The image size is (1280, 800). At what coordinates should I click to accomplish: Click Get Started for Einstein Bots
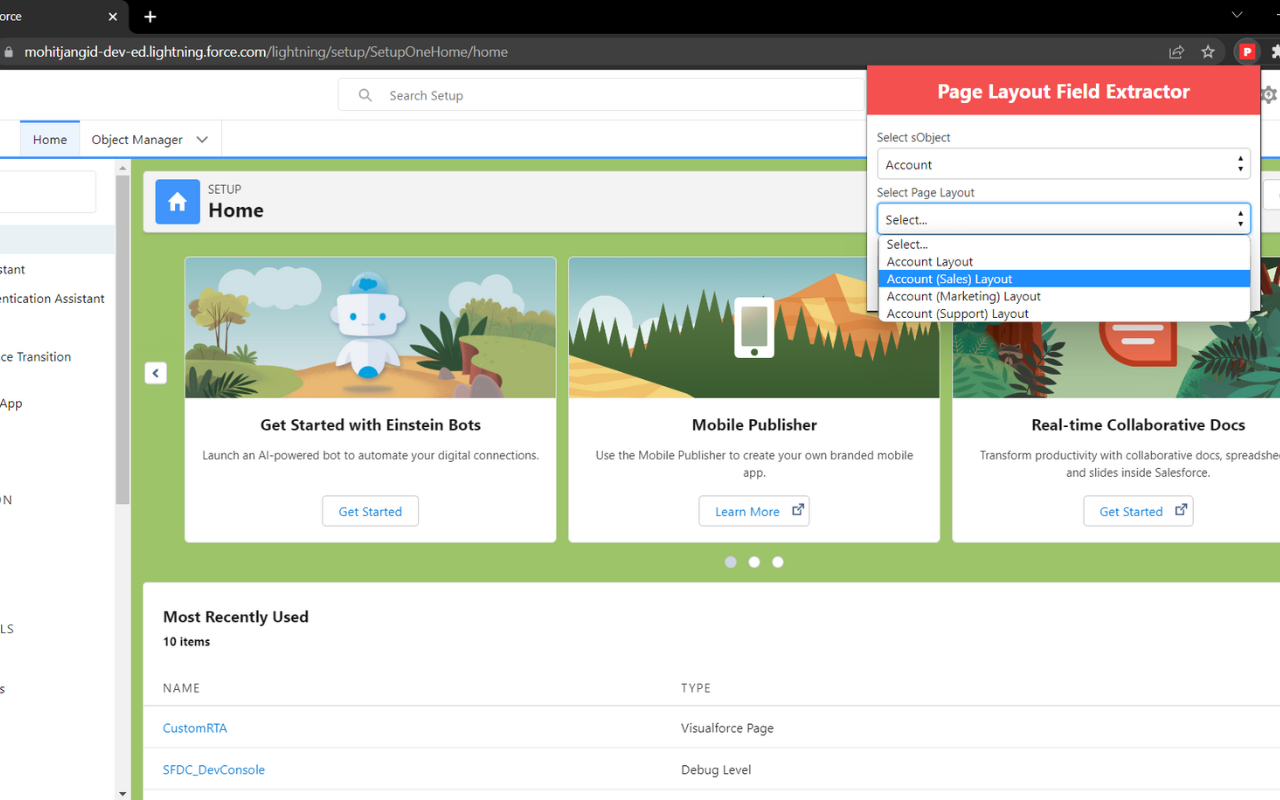pyautogui.click(x=370, y=511)
